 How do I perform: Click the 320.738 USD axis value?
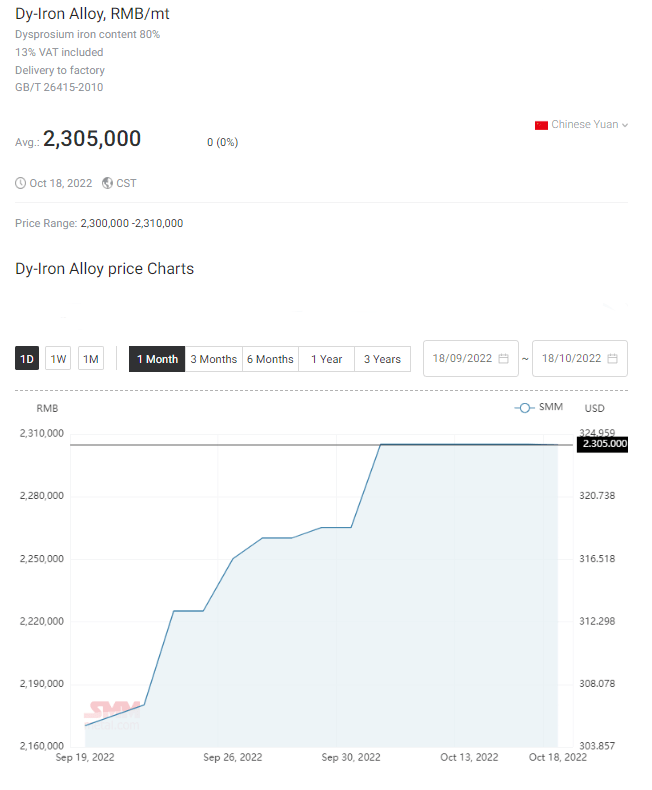597,496
